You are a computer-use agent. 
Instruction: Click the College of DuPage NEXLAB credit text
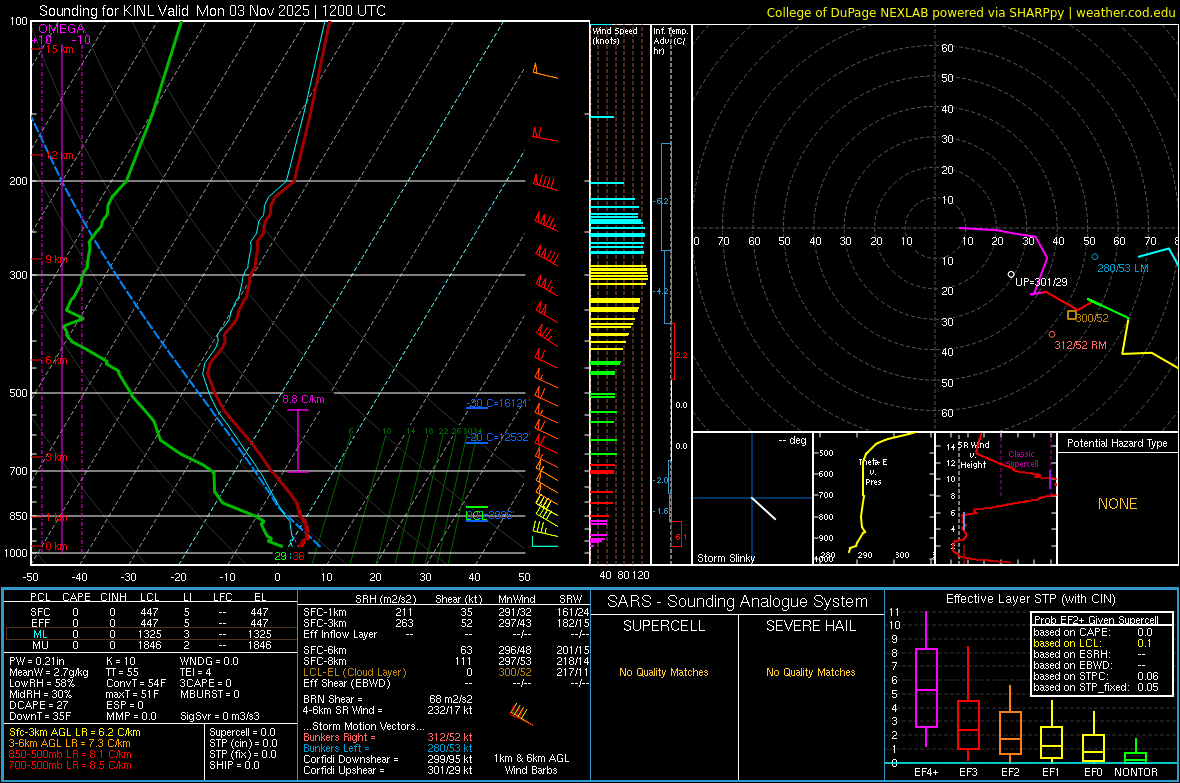pos(970,12)
